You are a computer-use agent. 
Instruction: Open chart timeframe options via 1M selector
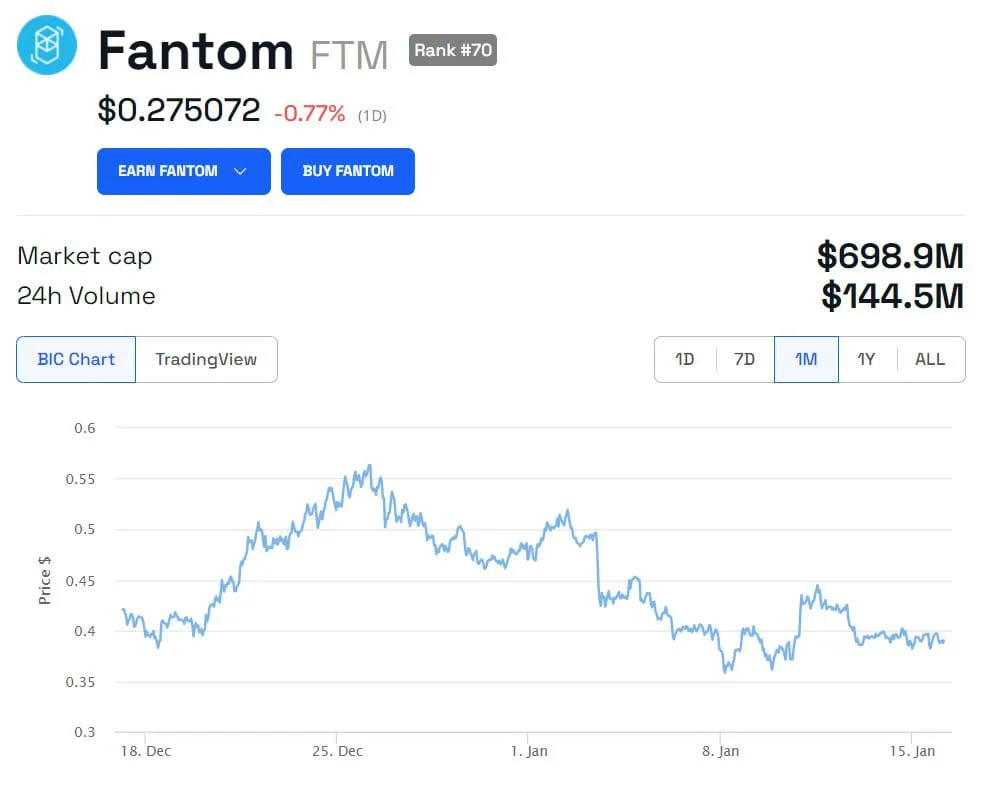[806, 359]
